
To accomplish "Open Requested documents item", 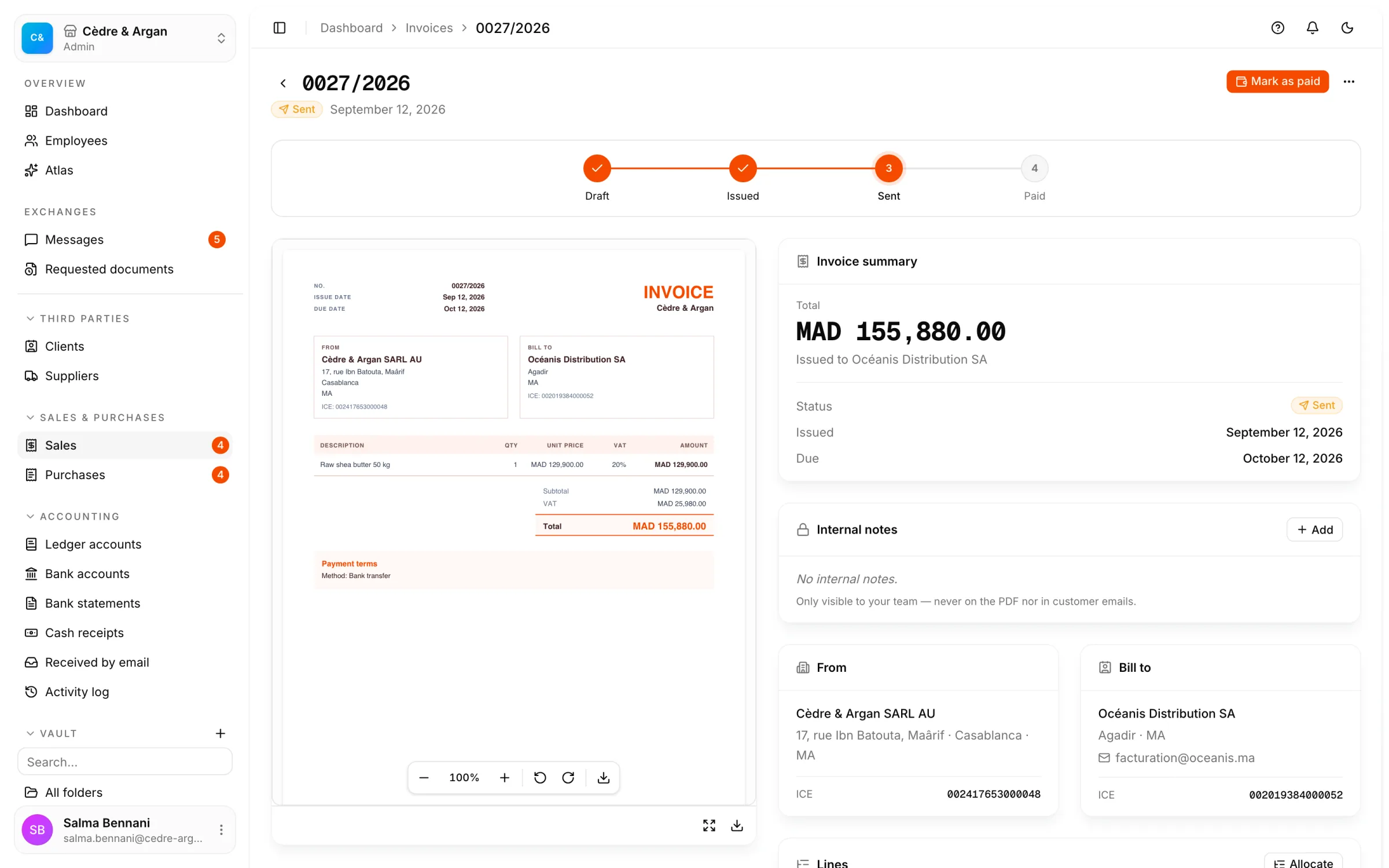I will [x=125, y=269].
